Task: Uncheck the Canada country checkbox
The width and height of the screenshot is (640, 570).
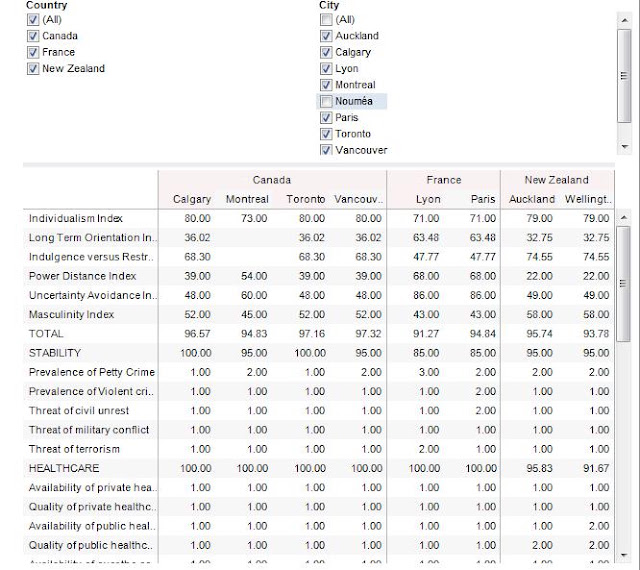Action: (33, 36)
